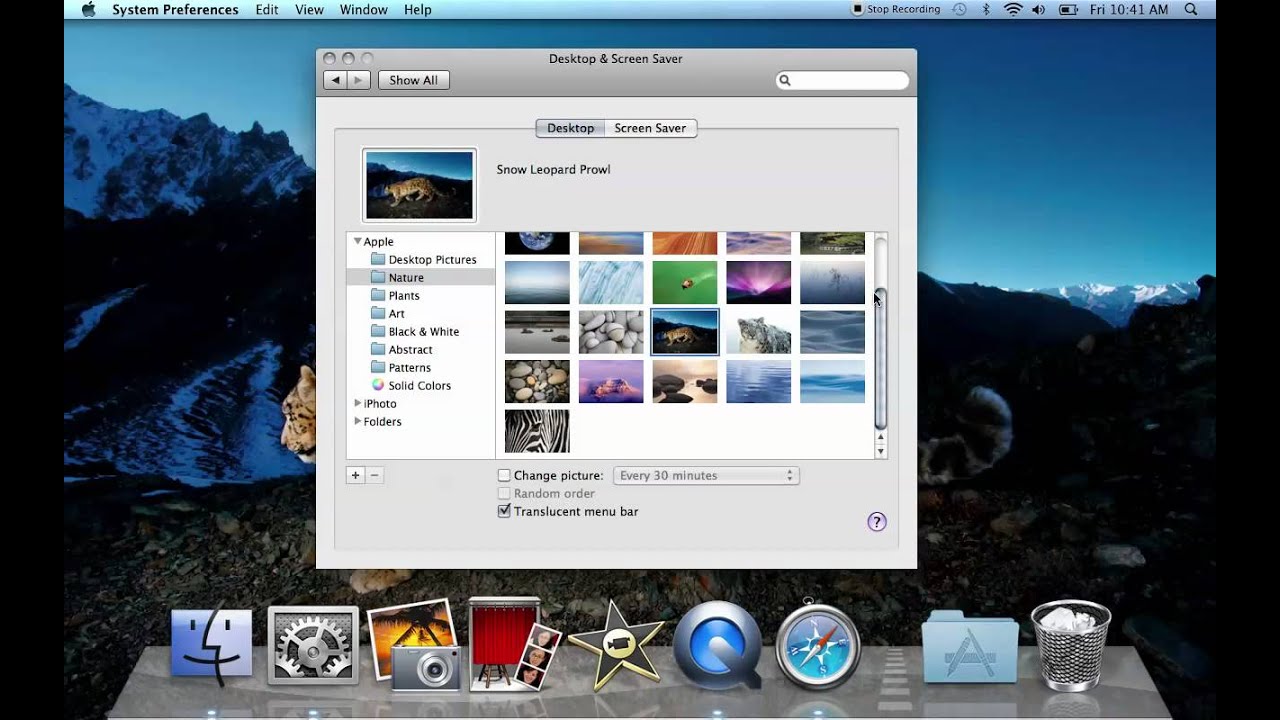The width and height of the screenshot is (1280, 720).
Task: Remove folder with the minus button
Action: click(x=375, y=476)
